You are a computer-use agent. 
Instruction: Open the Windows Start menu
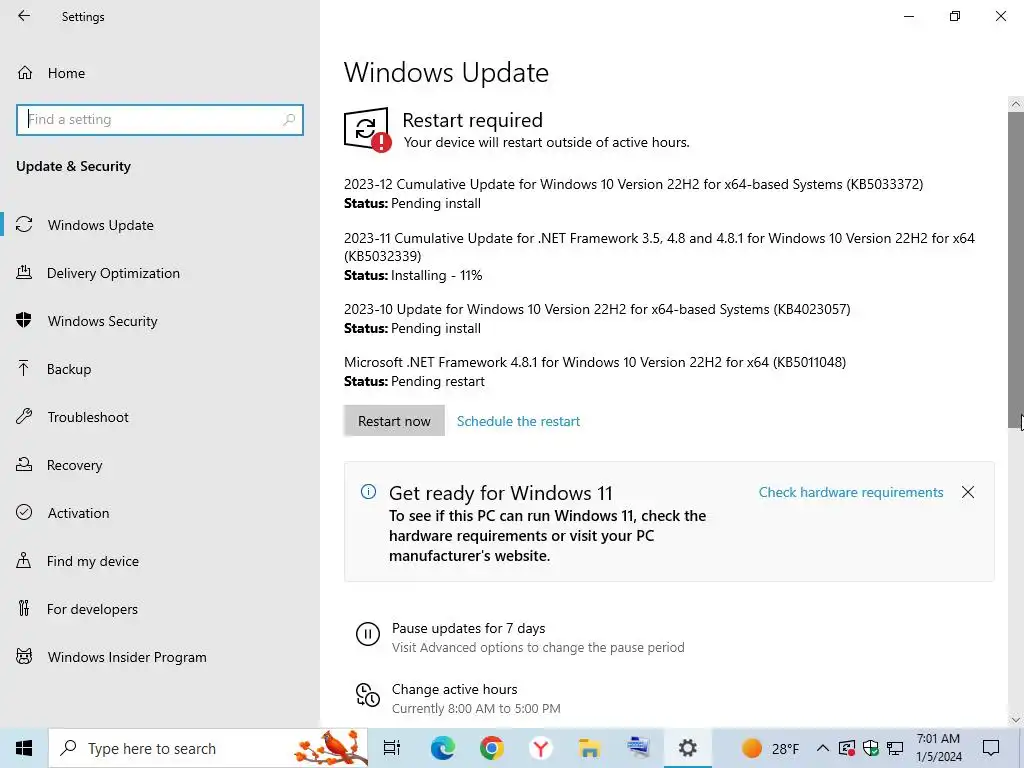click(24, 748)
